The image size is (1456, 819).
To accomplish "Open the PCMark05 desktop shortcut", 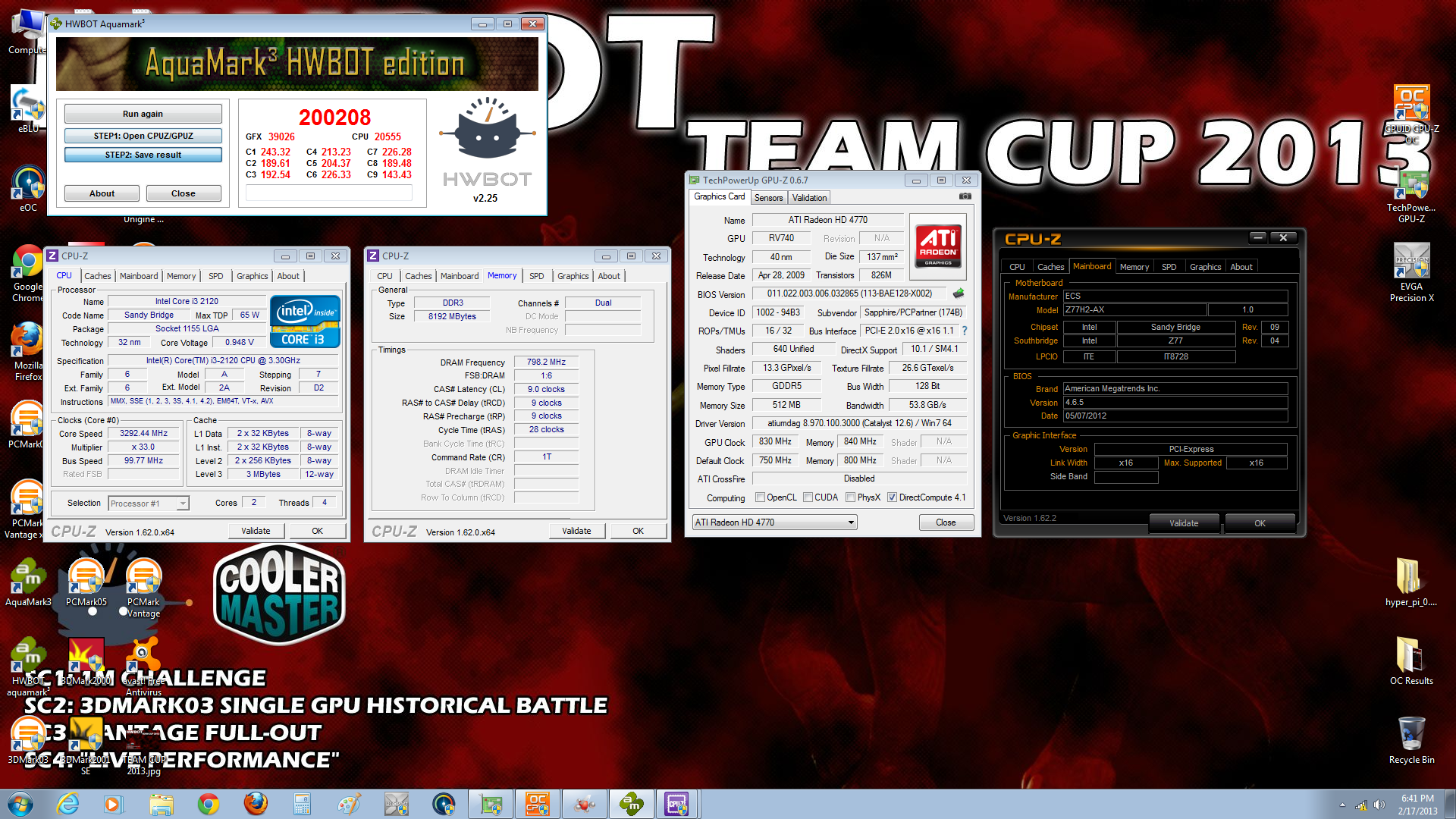I will (x=86, y=584).
